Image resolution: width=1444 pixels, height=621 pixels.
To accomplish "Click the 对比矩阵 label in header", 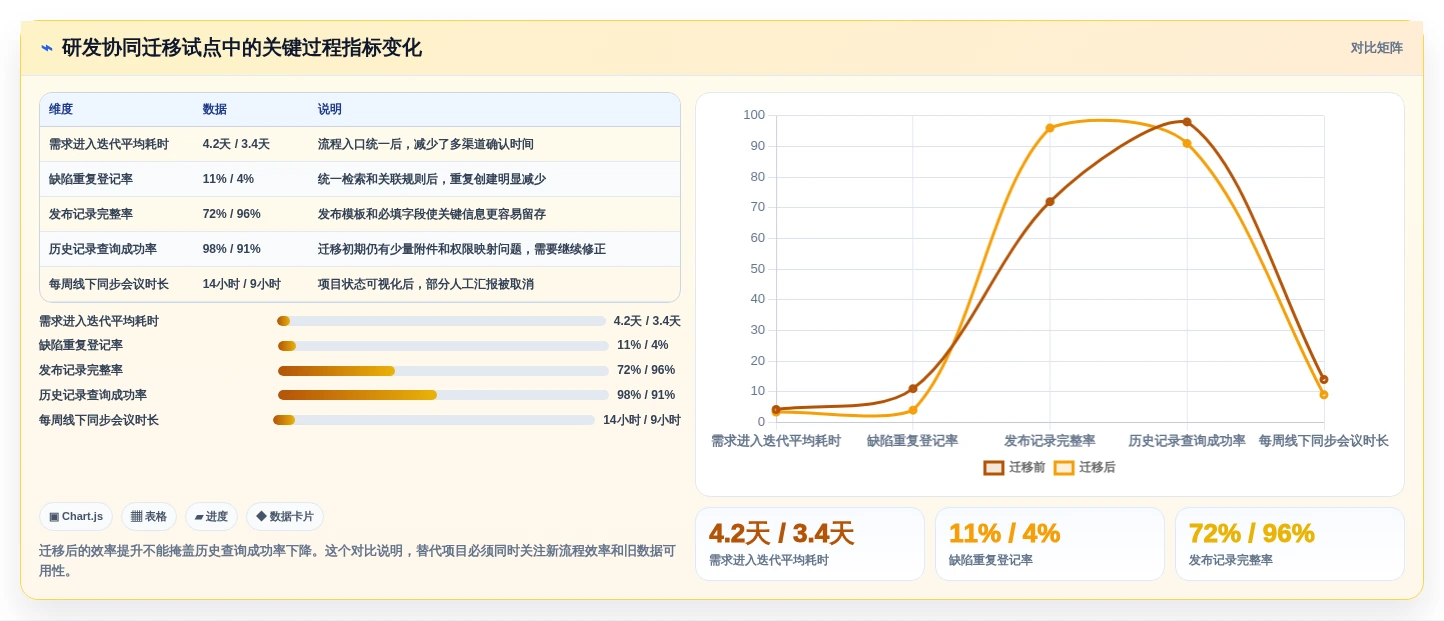I will pyautogui.click(x=1376, y=48).
